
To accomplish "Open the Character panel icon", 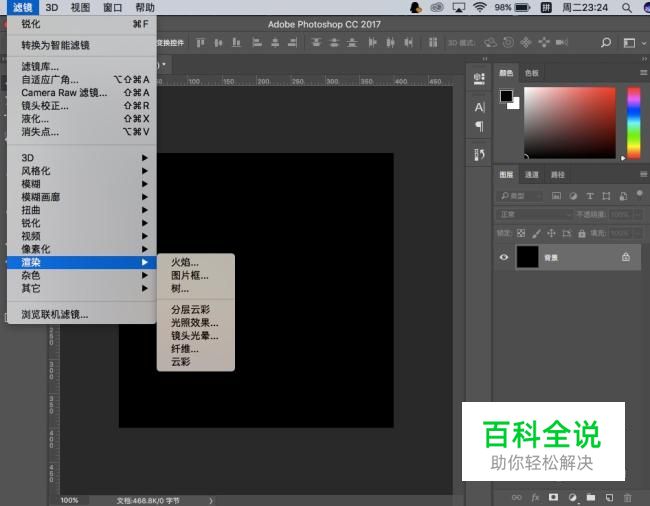I will [479, 107].
